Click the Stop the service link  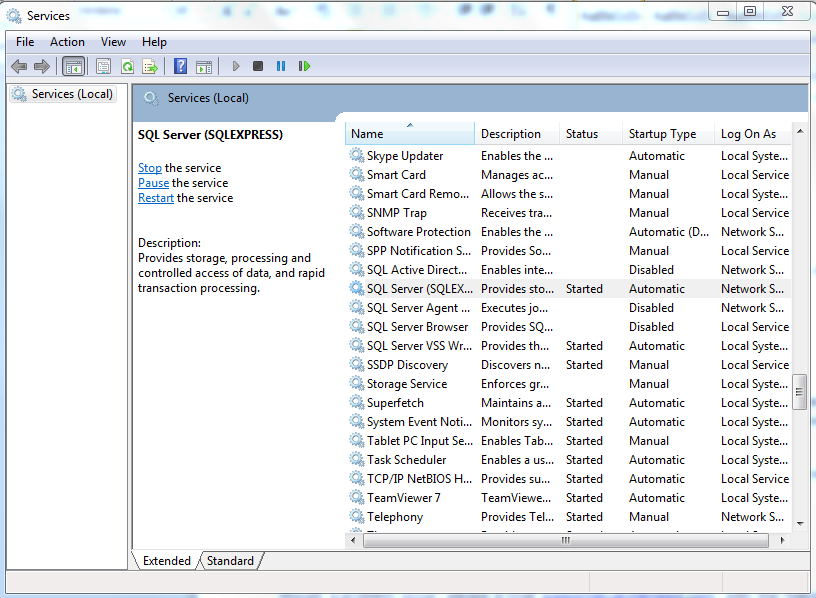tap(150, 168)
